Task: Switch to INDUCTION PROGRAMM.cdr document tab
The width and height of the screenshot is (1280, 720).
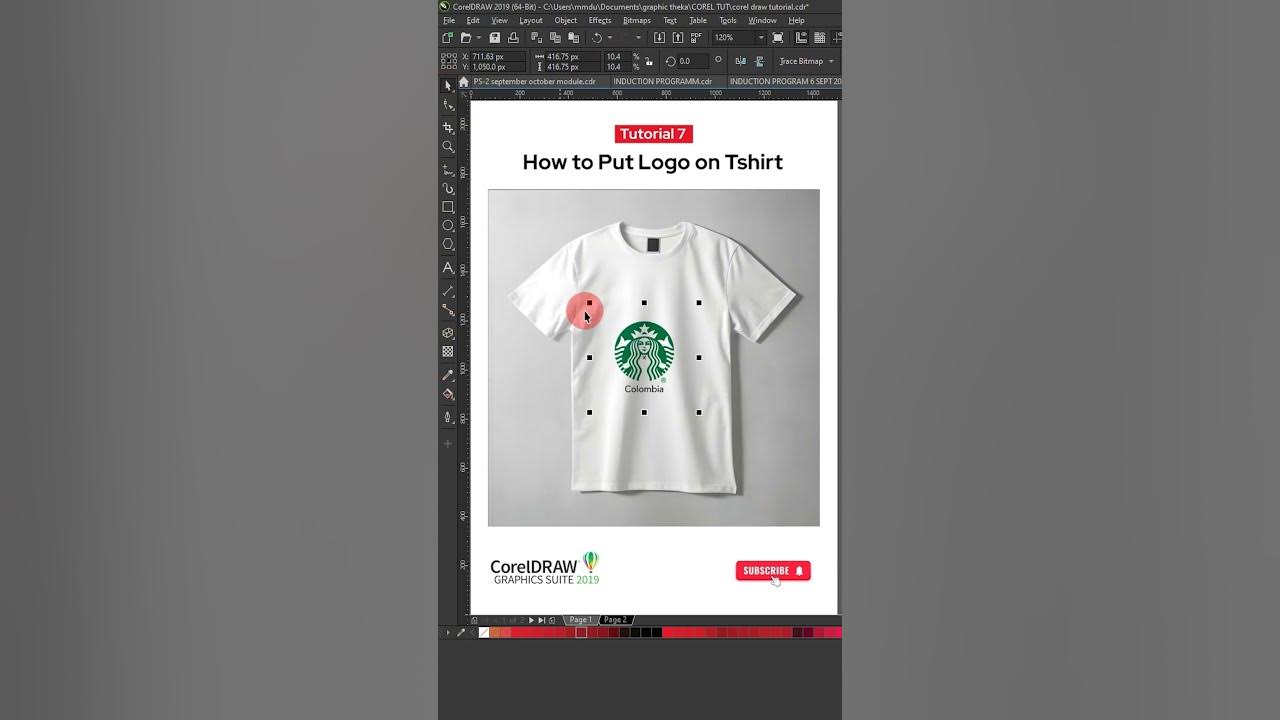Action: click(662, 82)
